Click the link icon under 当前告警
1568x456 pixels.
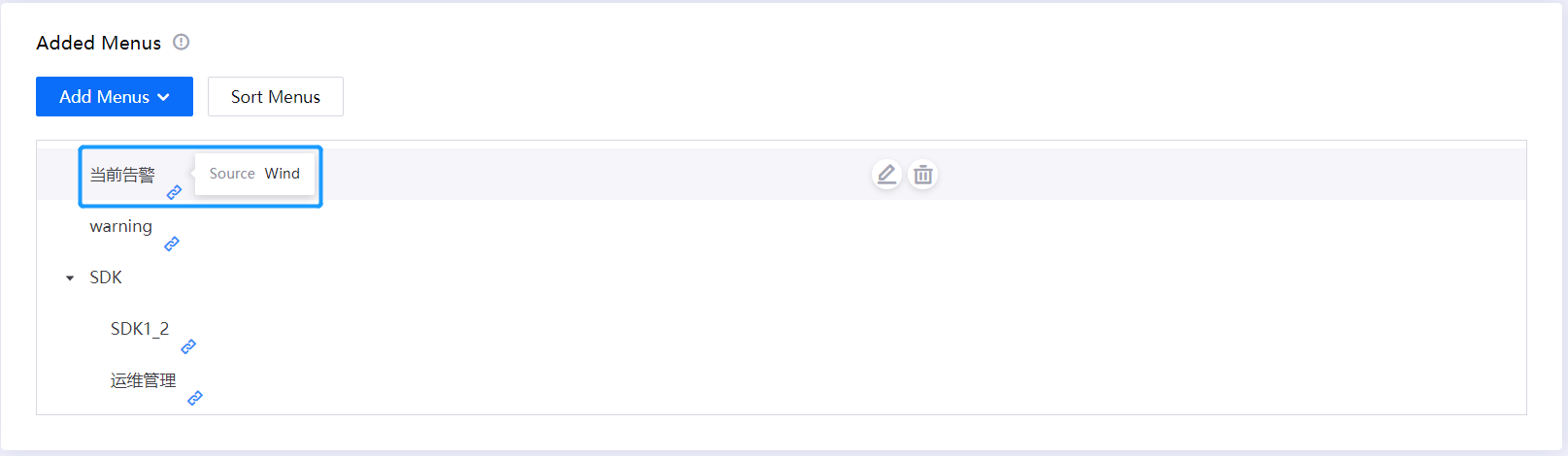(174, 192)
